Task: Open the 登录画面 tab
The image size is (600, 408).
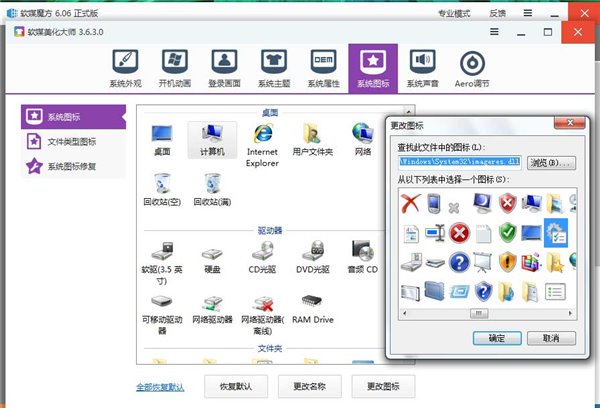Action: pyautogui.click(x=224, y=69)
